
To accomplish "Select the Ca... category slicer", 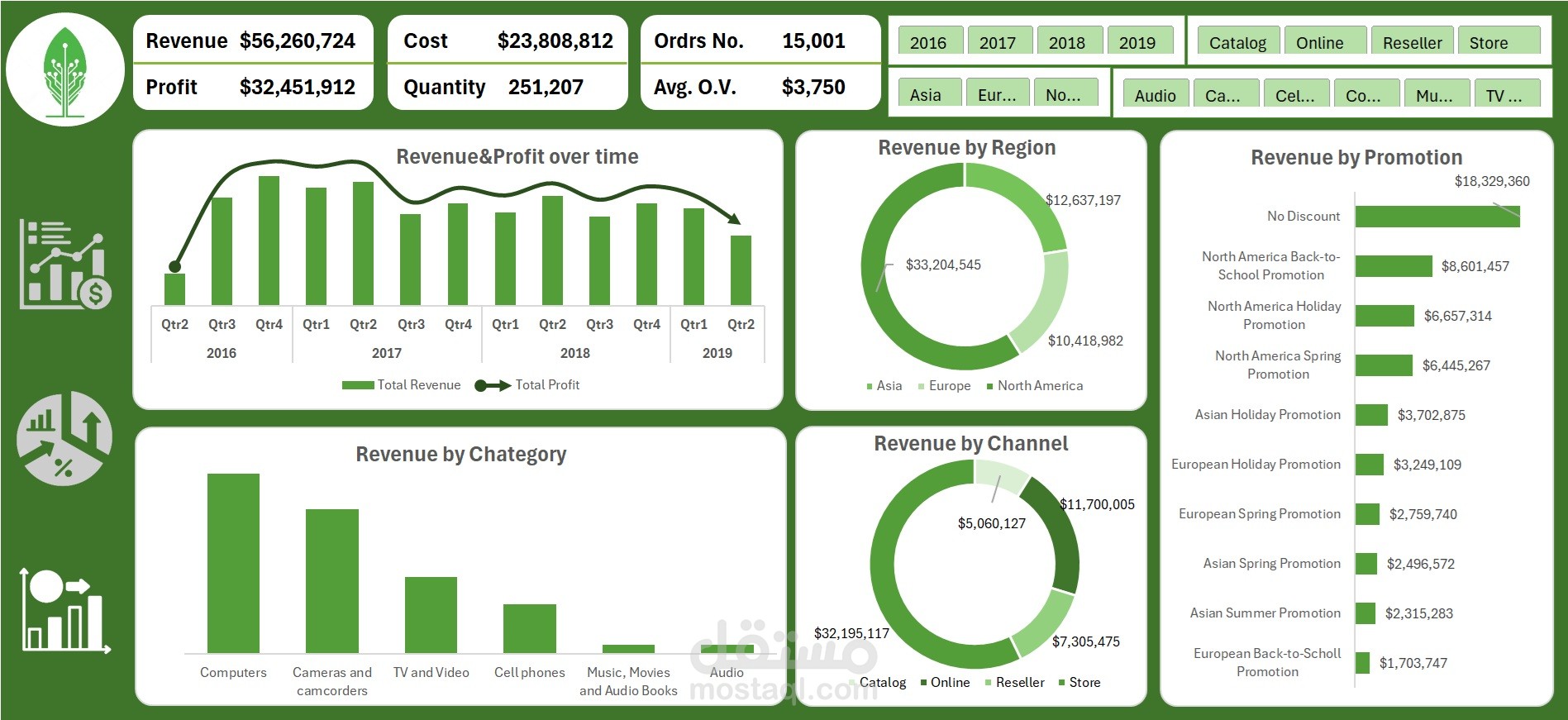I will [1227, 94].
